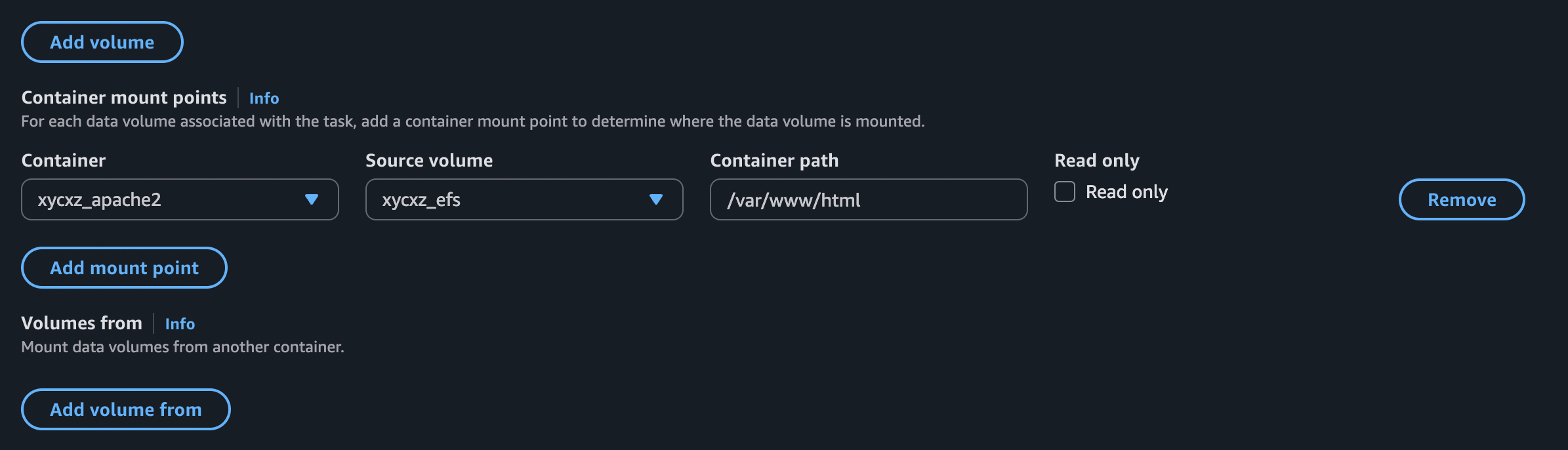
Task: Click the Container dropdown chevron icon
Action: click(x=313, y=199)
